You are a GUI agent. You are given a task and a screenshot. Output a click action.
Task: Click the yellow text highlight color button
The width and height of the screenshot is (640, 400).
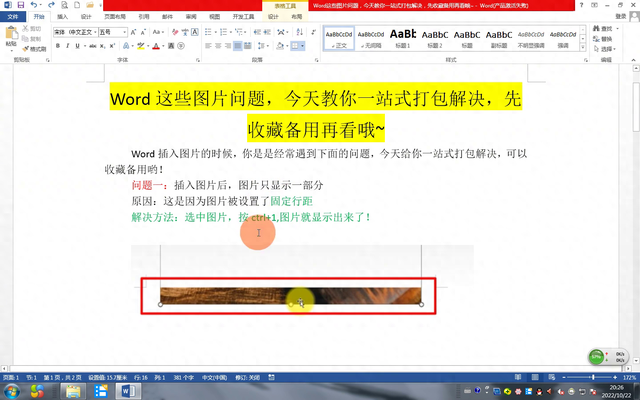click(141, 46)
